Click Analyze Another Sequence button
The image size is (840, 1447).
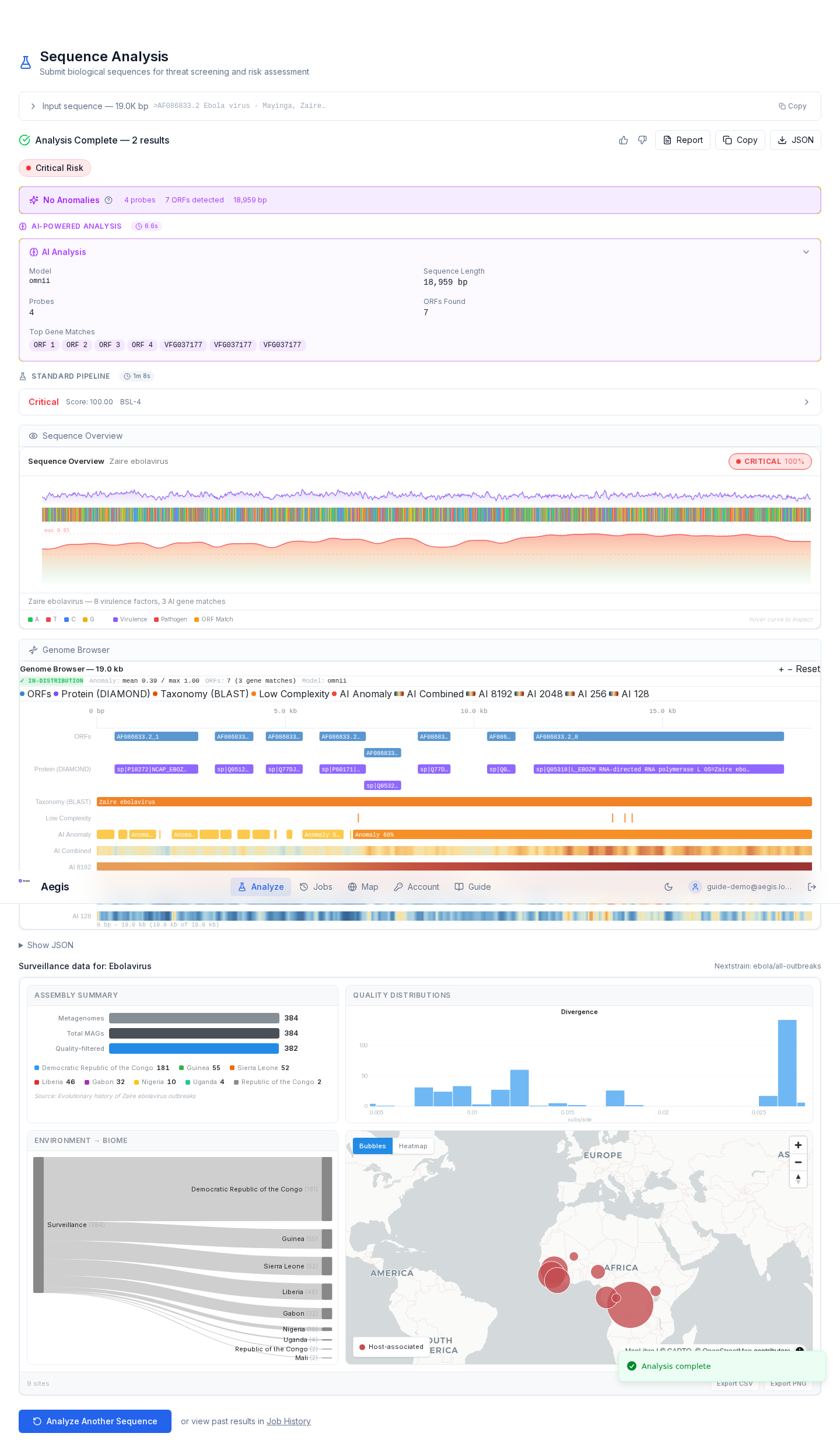point(95,1421)
